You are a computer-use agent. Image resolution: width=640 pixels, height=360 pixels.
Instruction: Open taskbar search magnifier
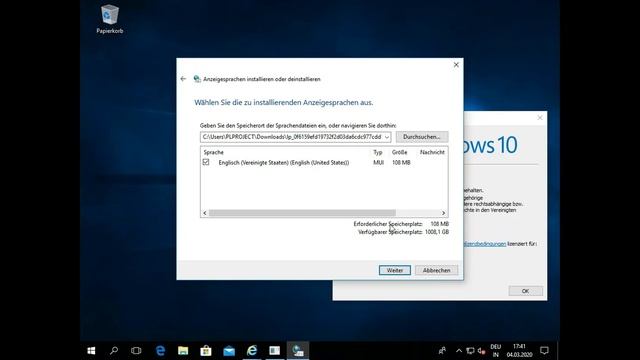pyautogui.click(x=114, y=351)
